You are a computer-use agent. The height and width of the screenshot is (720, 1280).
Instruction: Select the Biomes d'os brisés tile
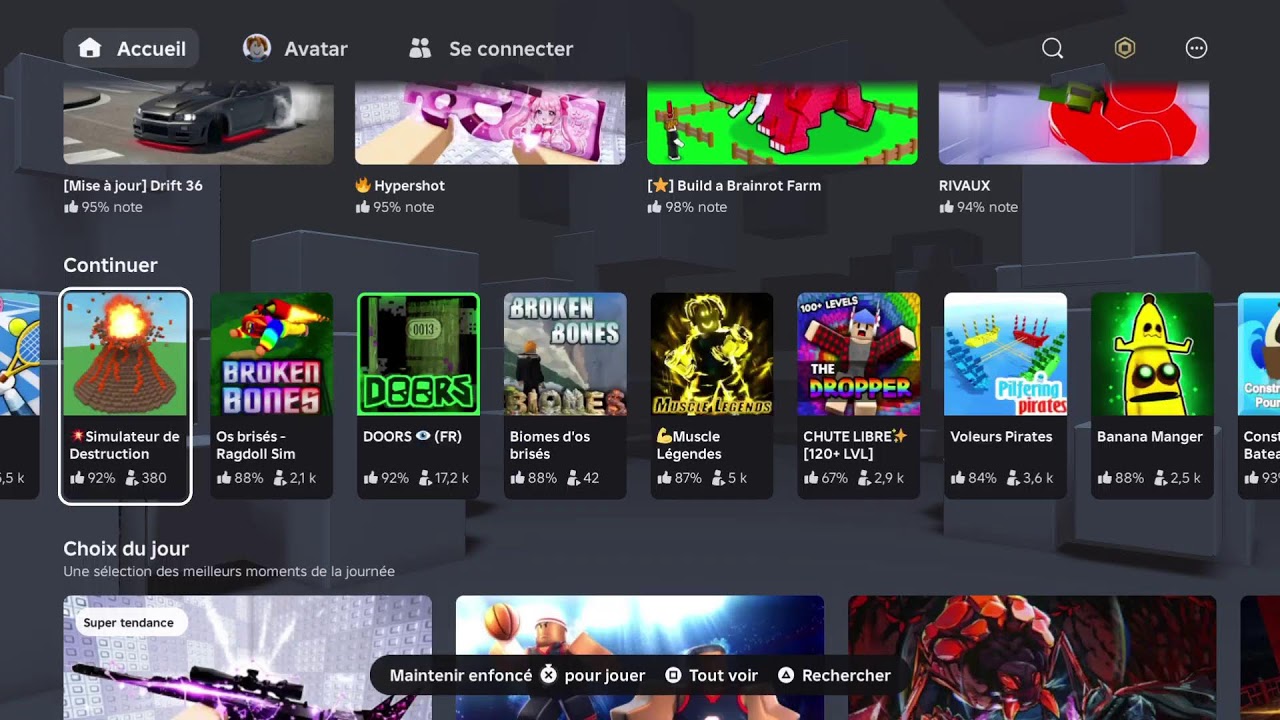(x=565, y=396)
